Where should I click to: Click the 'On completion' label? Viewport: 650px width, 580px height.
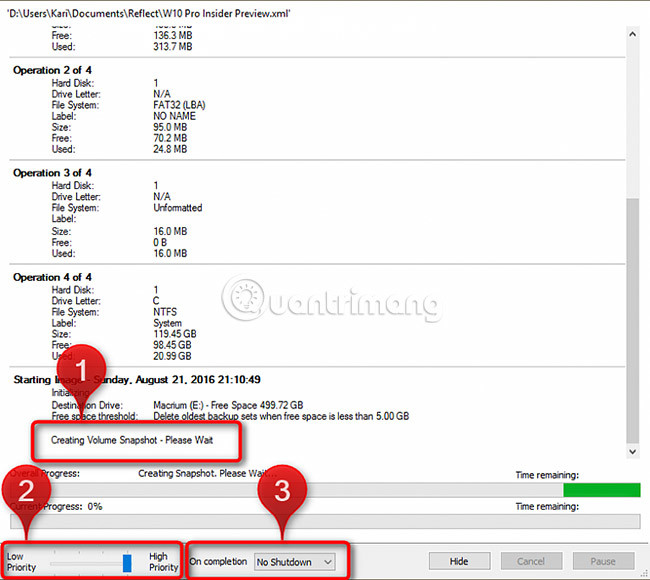pos(218,562)
